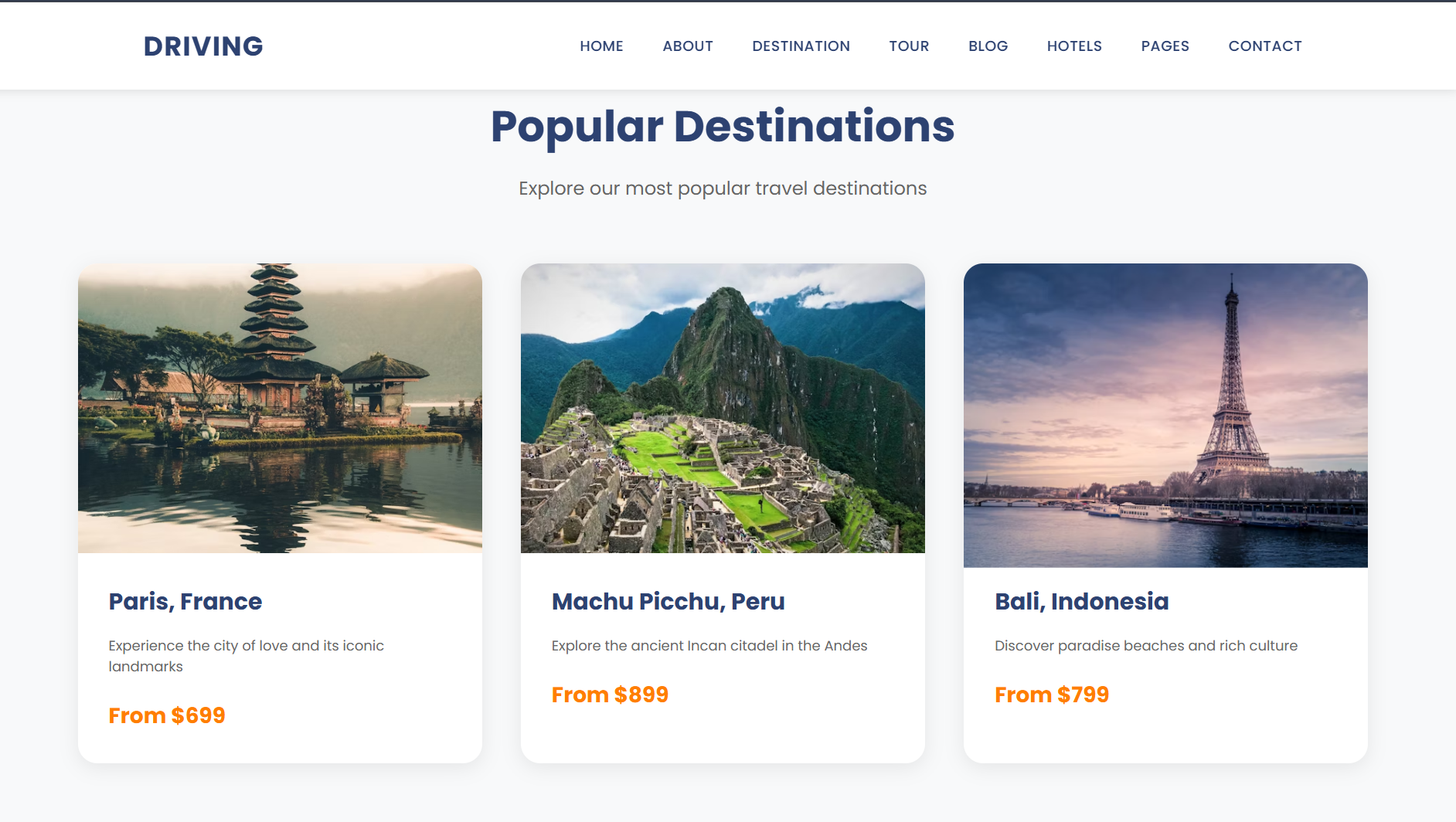Navigate to the Contact page

(1265, 46)
